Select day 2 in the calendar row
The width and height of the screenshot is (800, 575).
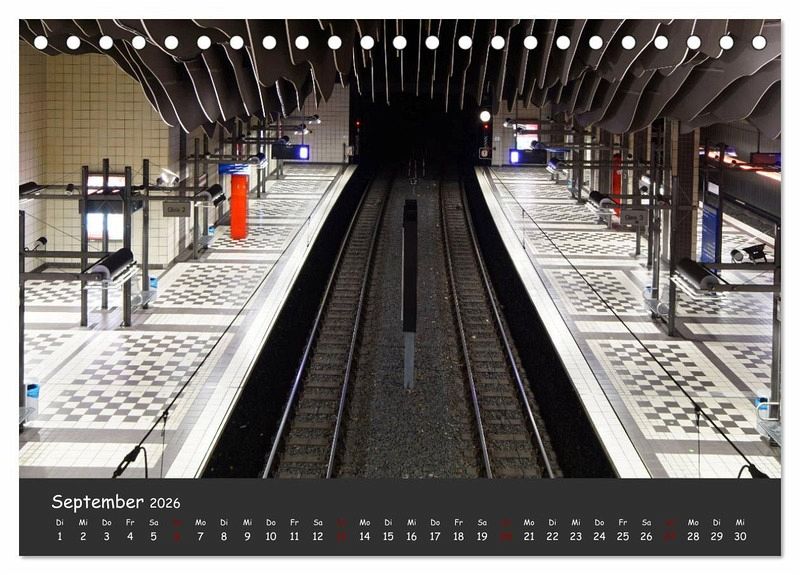coord(83,536)
